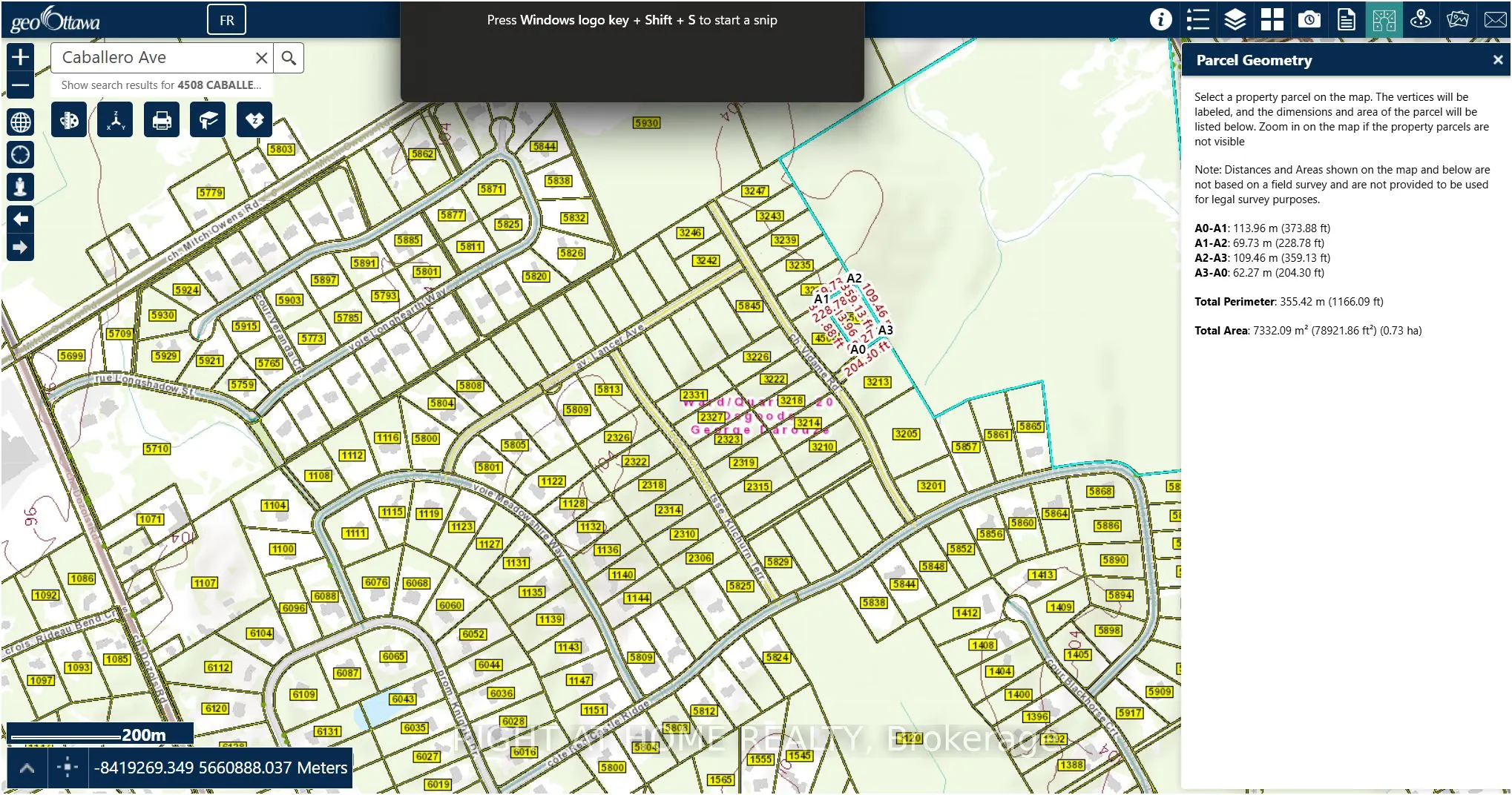The image size is (1512, 795).
Task: Expand the coordinate bar chevron
Action: click(x=27, y=768)
